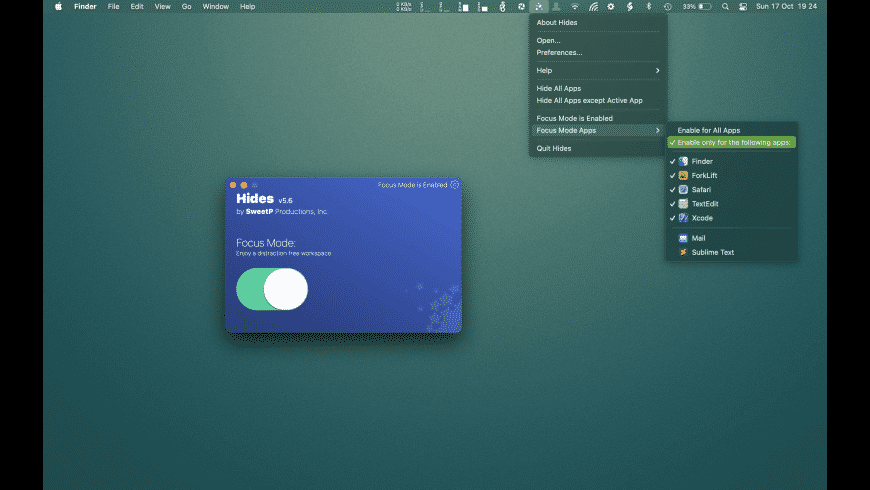Open the Finder menu in menu bar
The image size is (870, 490).
tap(85, 7)
